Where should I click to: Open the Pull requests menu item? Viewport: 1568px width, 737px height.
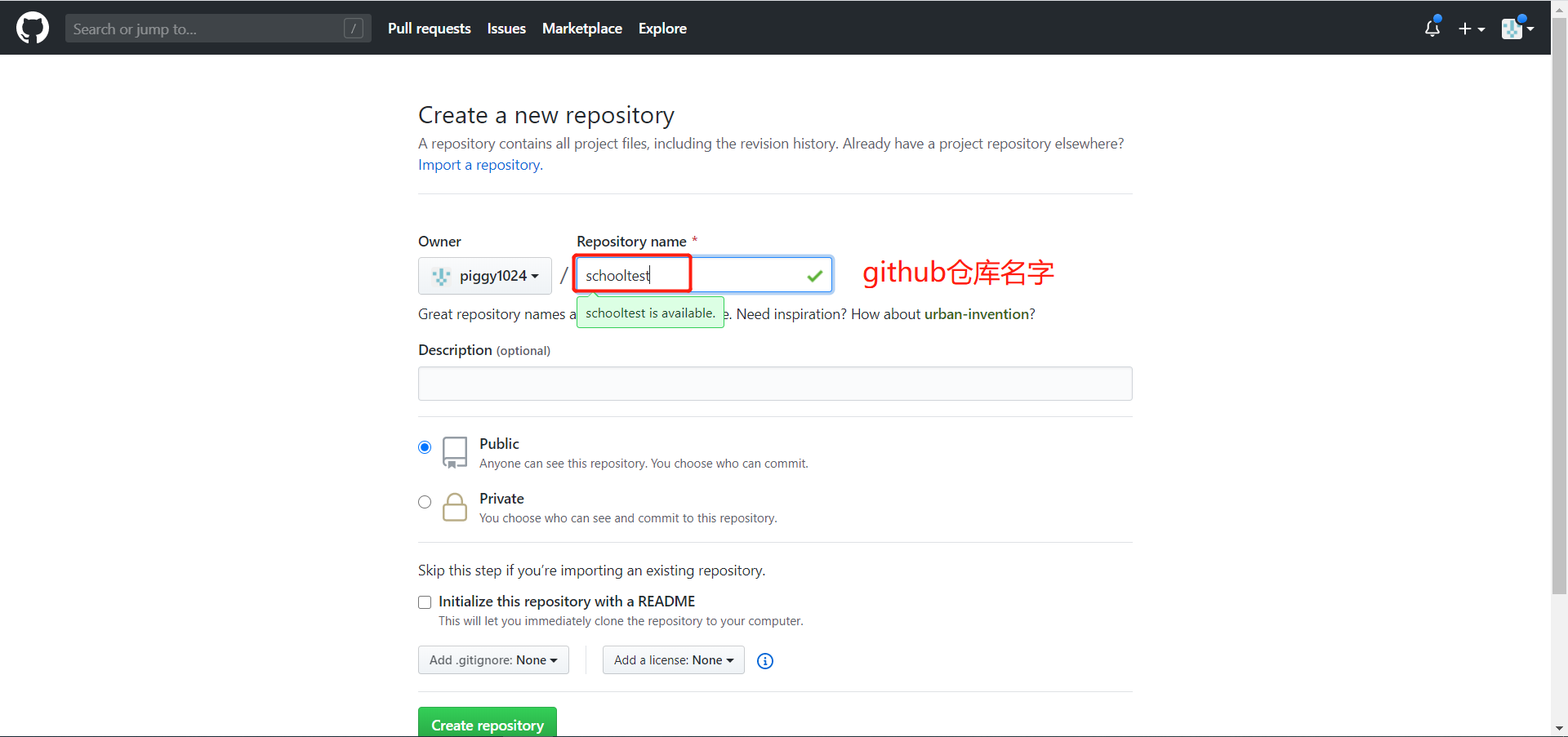click(429, 28)
